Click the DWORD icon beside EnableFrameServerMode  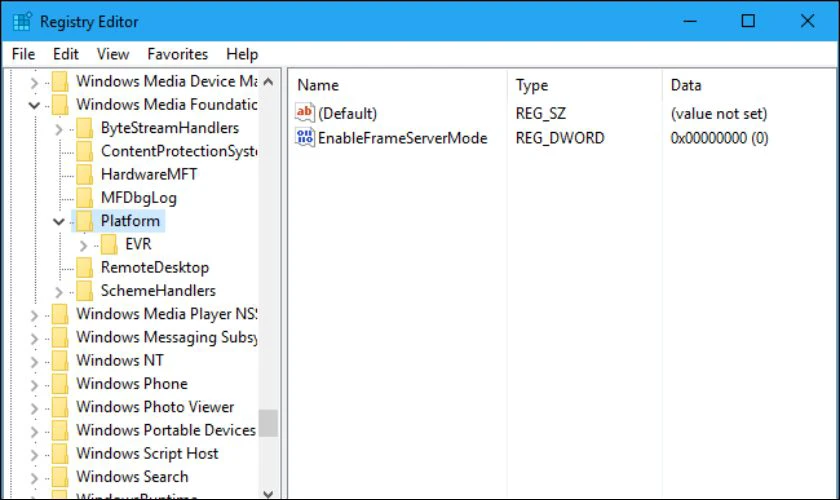pyautogui.click(x=305, y=137)
